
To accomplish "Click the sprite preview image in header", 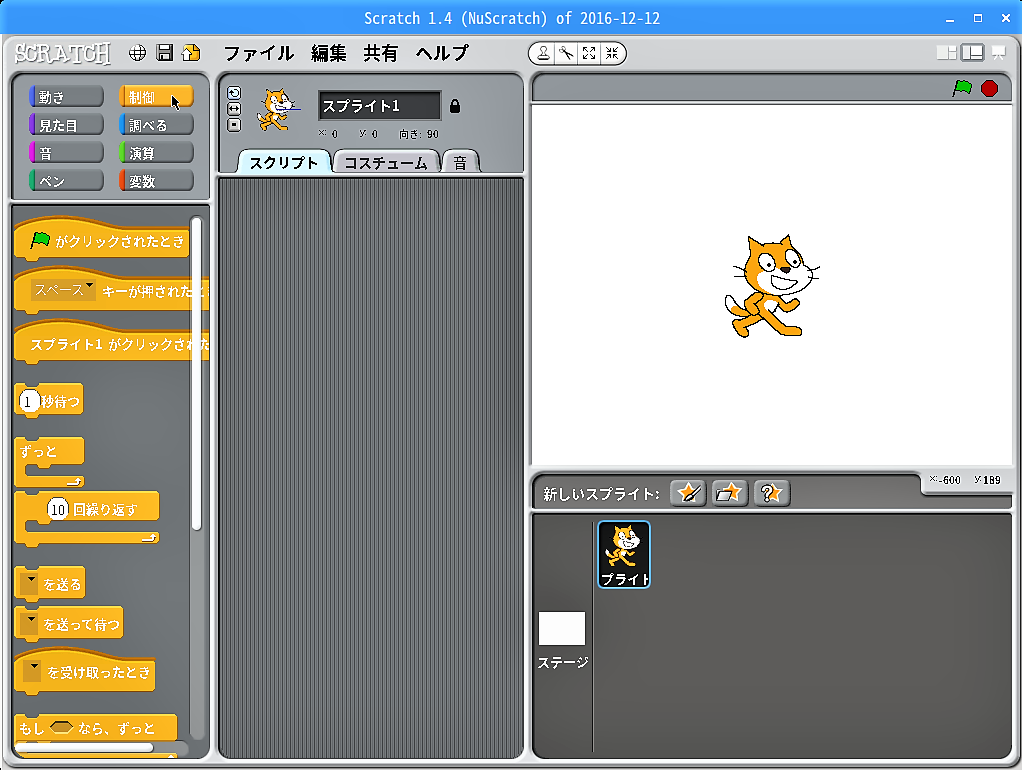I will tap(278, 110).
